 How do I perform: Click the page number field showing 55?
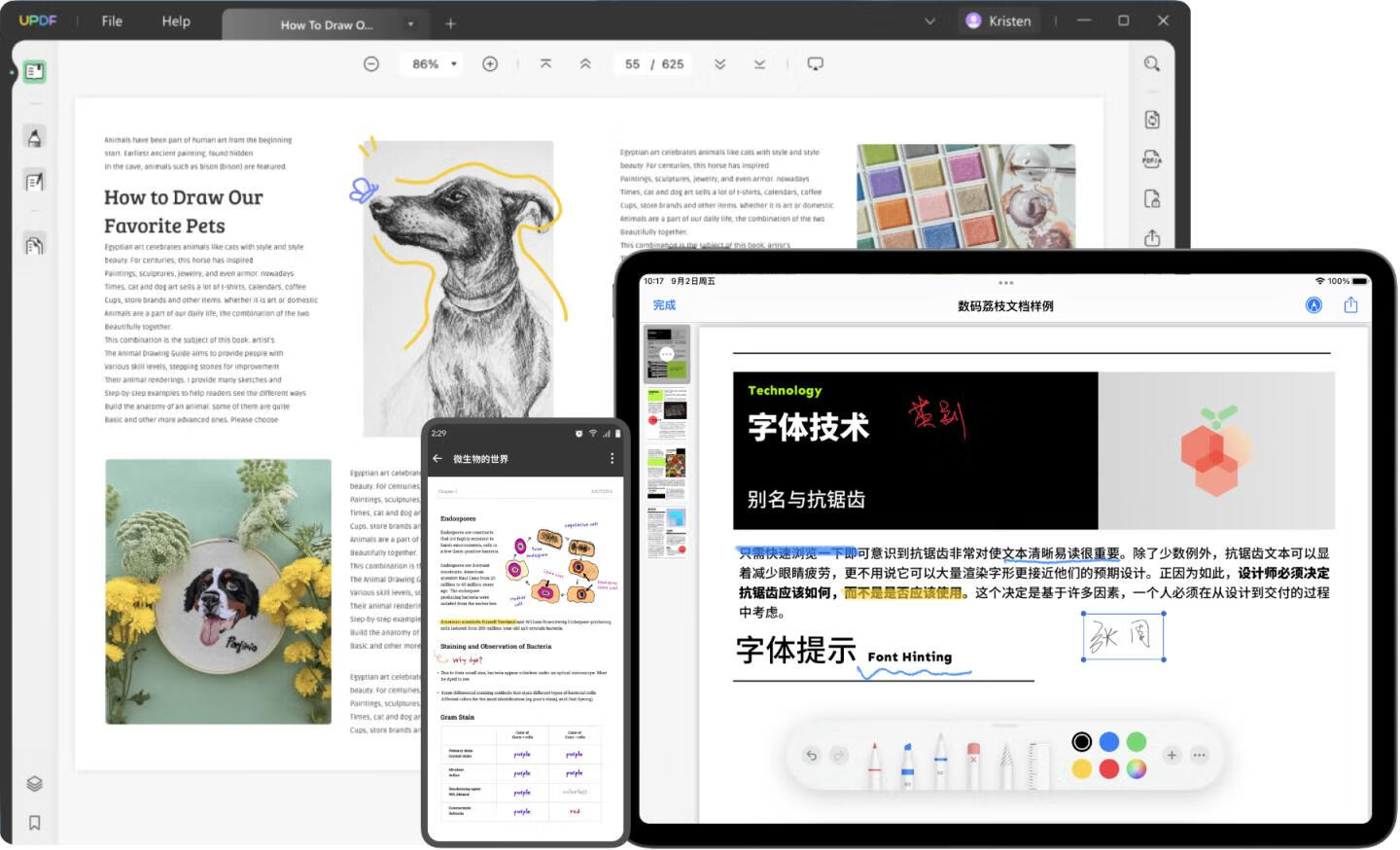(632, 64)
